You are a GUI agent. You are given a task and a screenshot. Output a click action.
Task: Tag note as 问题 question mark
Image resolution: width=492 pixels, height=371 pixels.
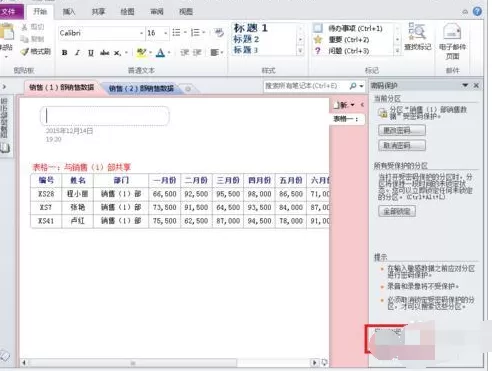(x=341, y=51)
